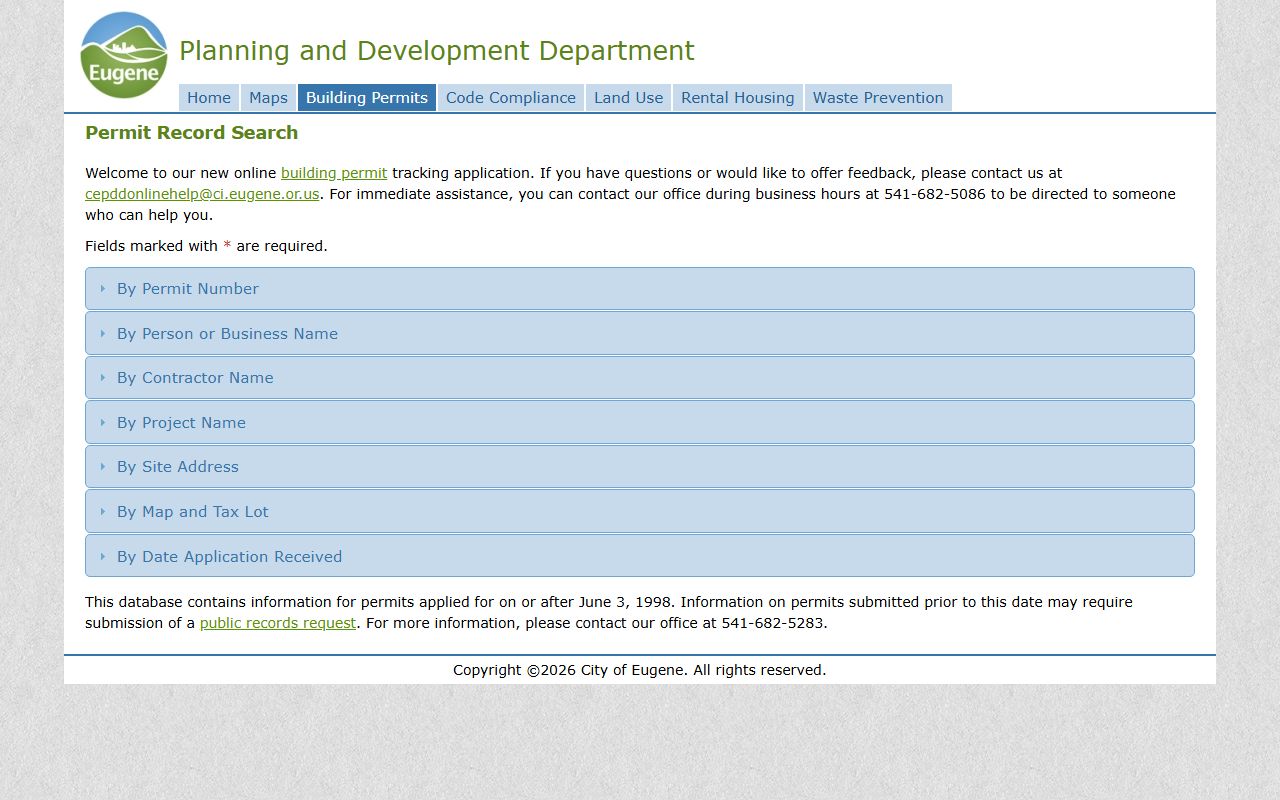This screenshot has height=800, width=1280.
Task: Click the Permit Record Search heading
Action: 192,133
